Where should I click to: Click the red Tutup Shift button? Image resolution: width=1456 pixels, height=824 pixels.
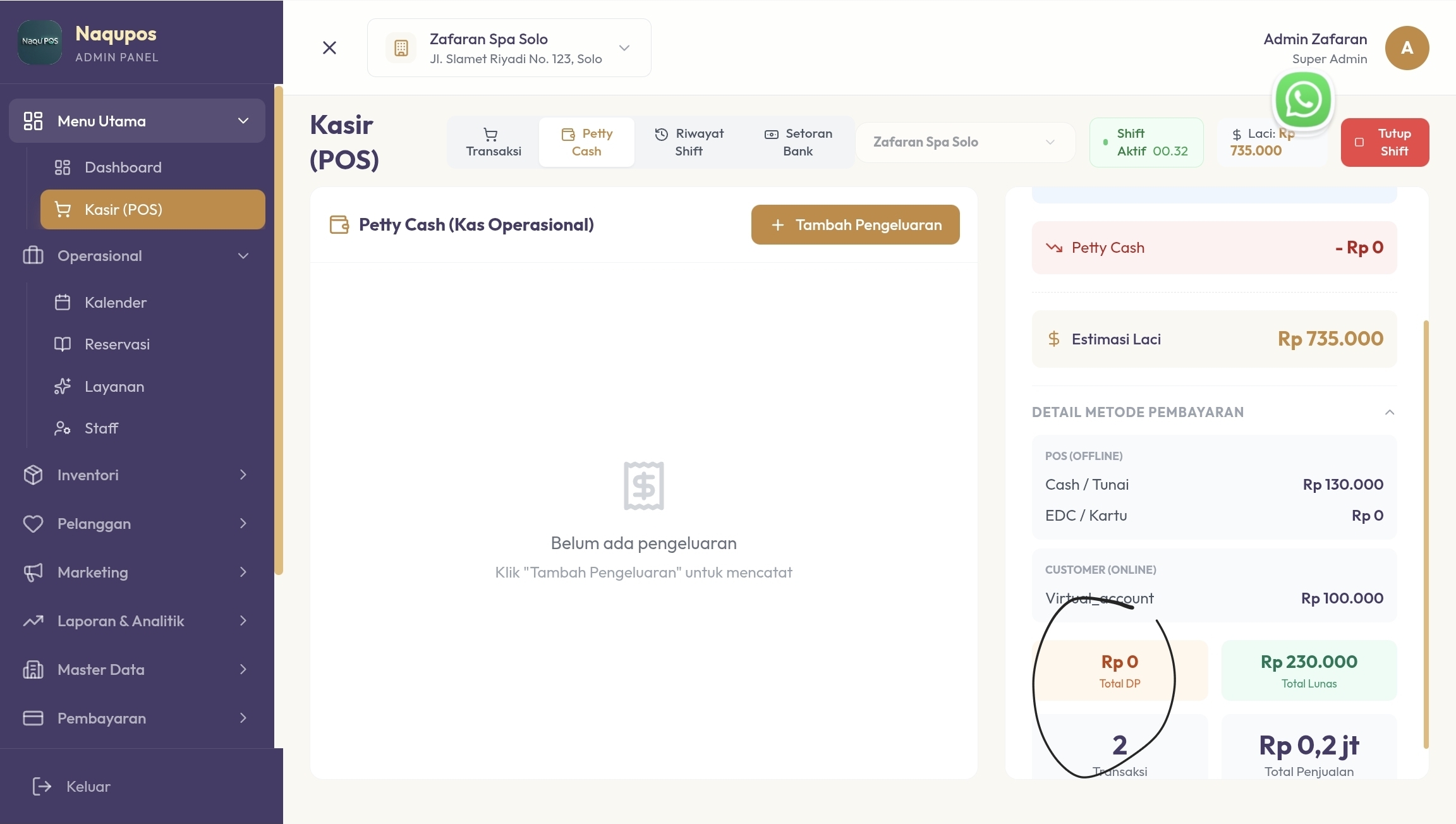1385,142
